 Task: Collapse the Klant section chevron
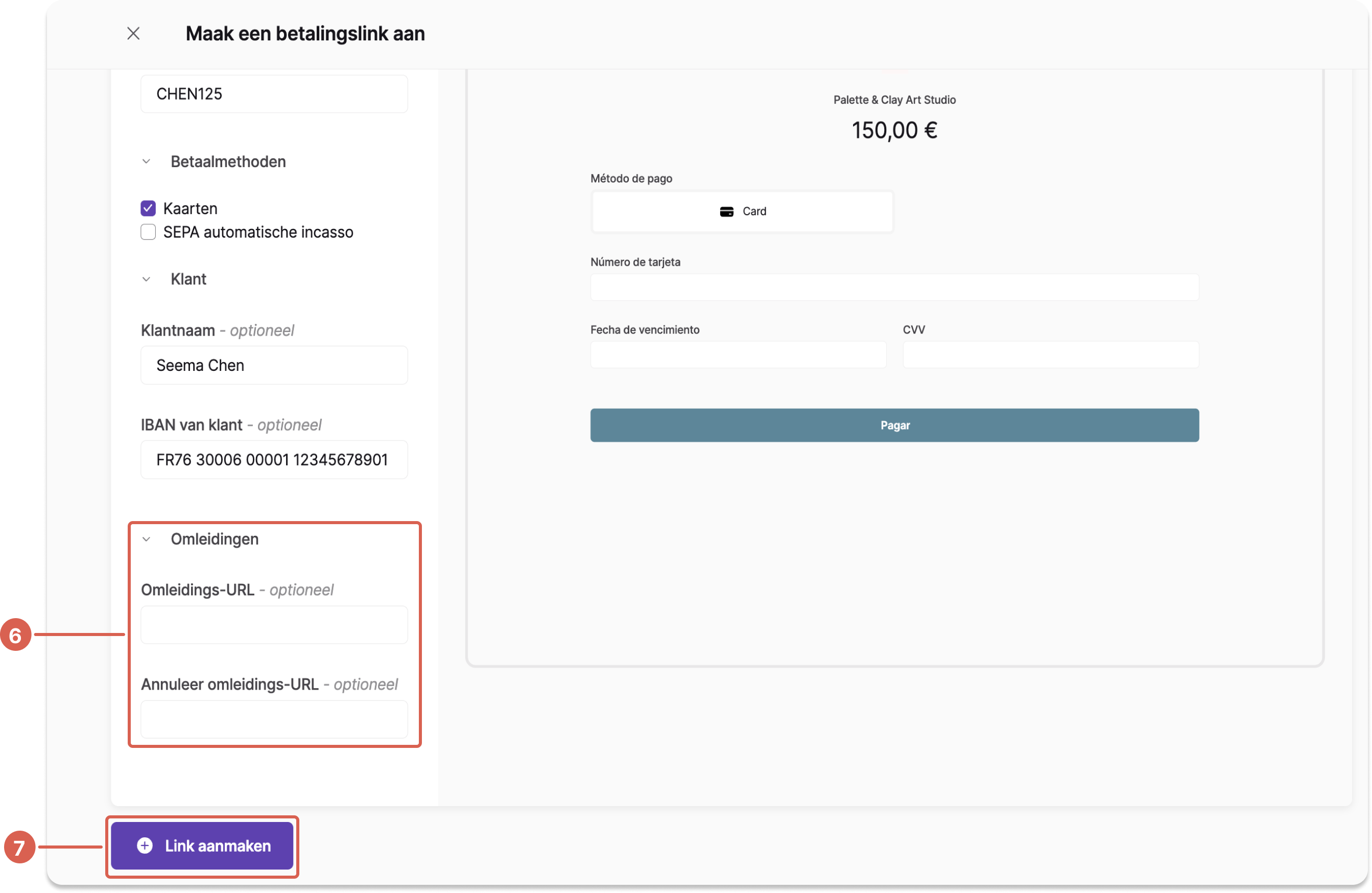147,279
